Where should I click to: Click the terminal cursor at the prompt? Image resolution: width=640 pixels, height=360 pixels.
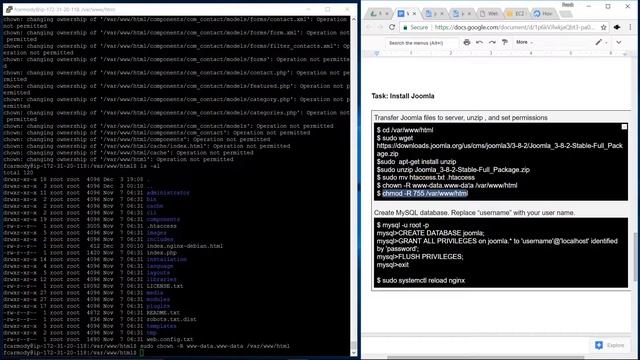click(142, 353)
